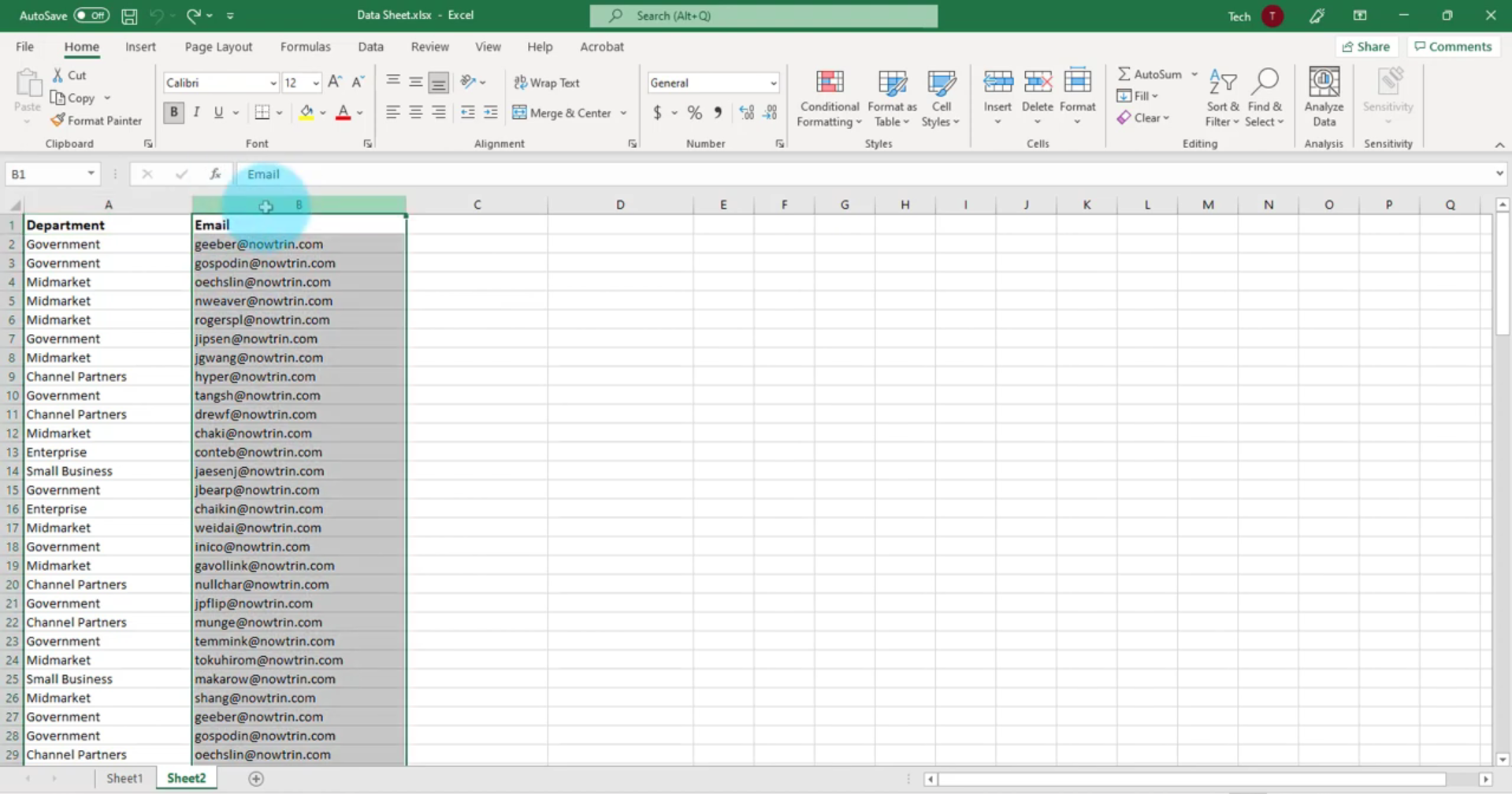Increase font size with the larger A icon
Image resolution: width=1512 pixels, height=794 pixels.
coord(335,82)
